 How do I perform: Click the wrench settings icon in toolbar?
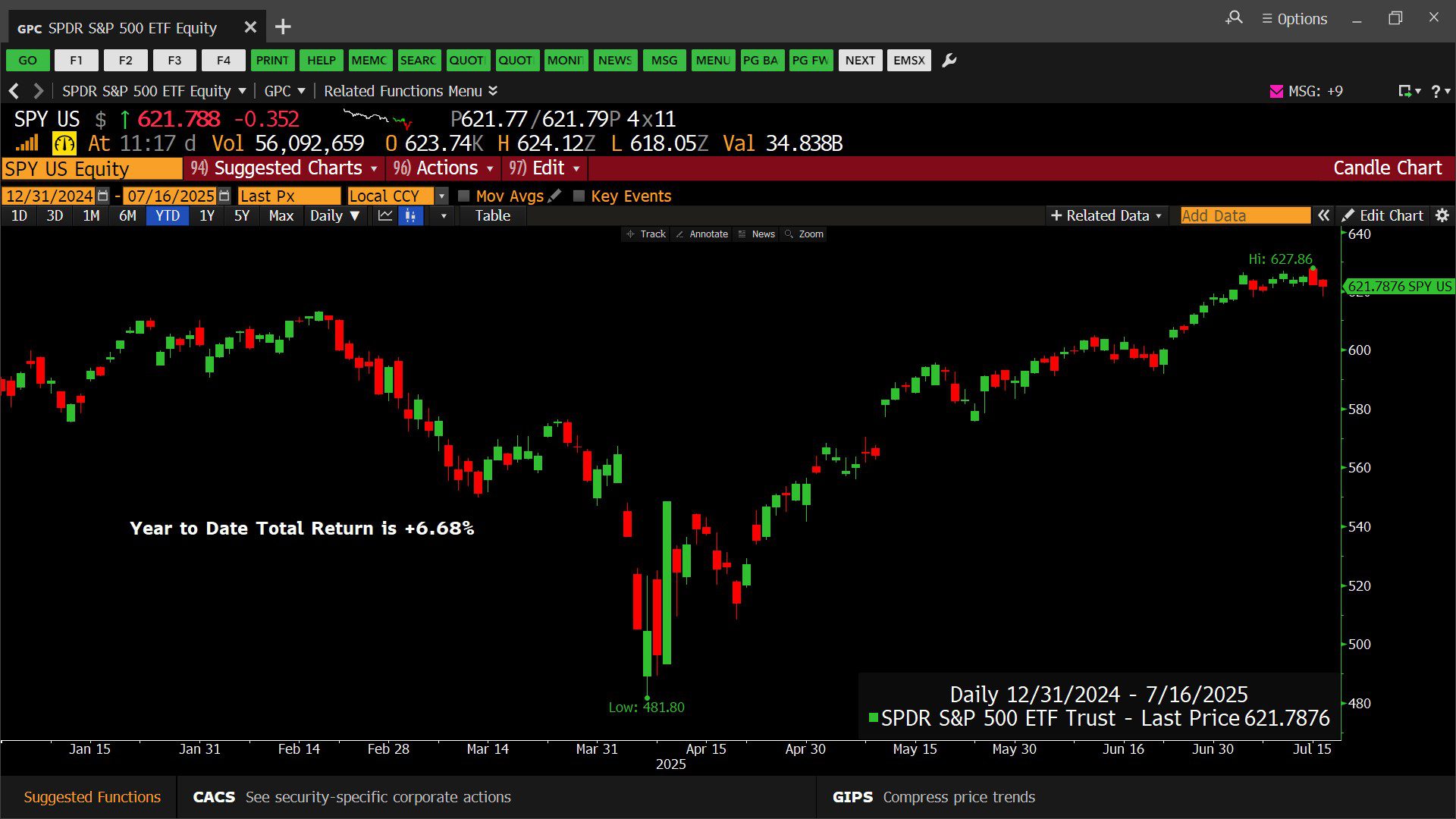[949, 61]
